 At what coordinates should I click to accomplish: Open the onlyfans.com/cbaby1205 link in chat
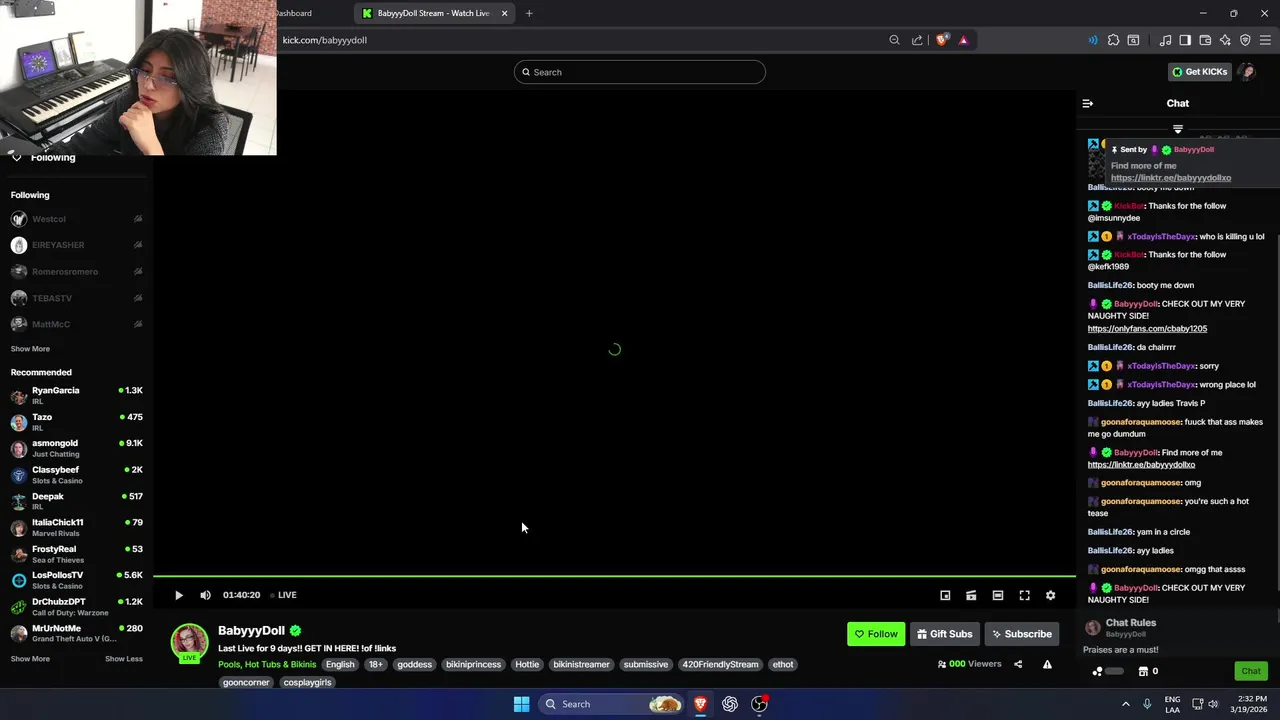(x=1147, y=328)
